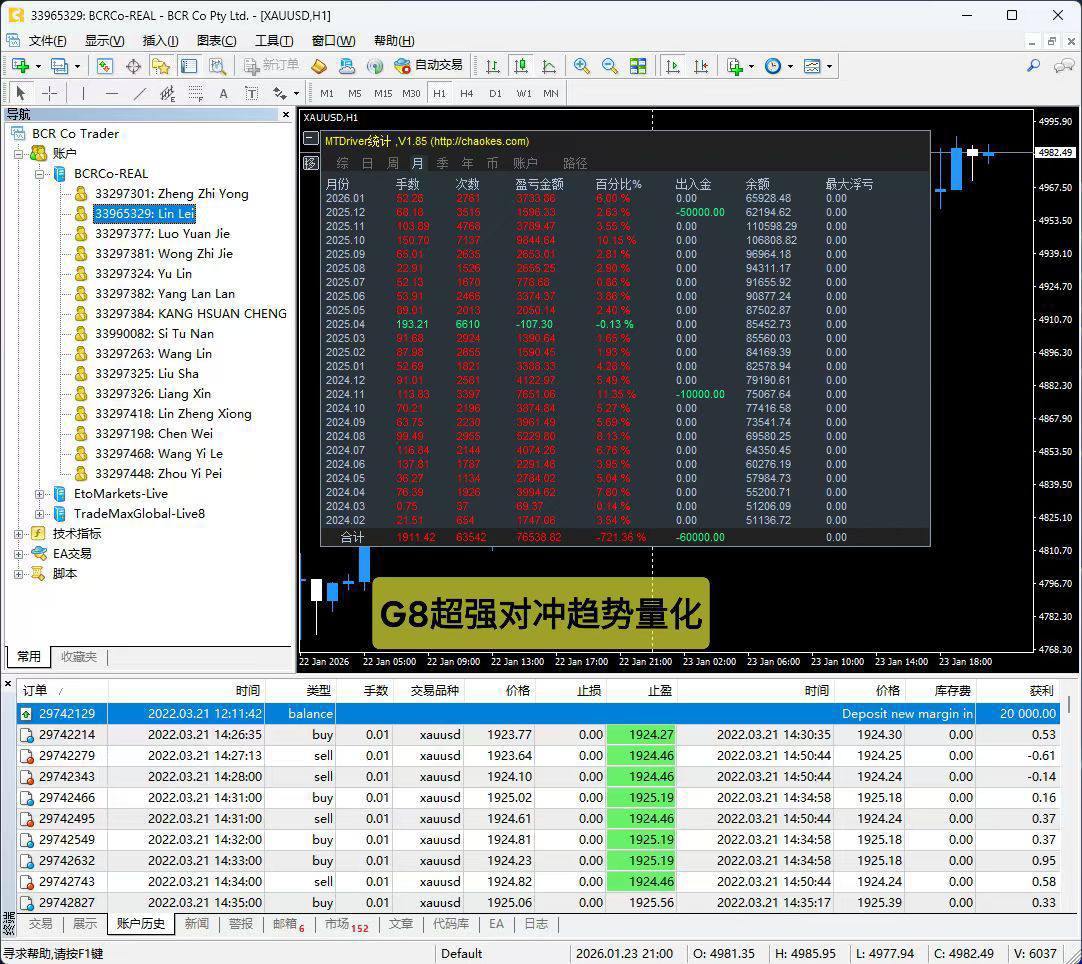Select the cursor arrow tool
Image resolution: width=1082 pixels, height=964 pixels.
pyautogui.click(x=21, y=93)
